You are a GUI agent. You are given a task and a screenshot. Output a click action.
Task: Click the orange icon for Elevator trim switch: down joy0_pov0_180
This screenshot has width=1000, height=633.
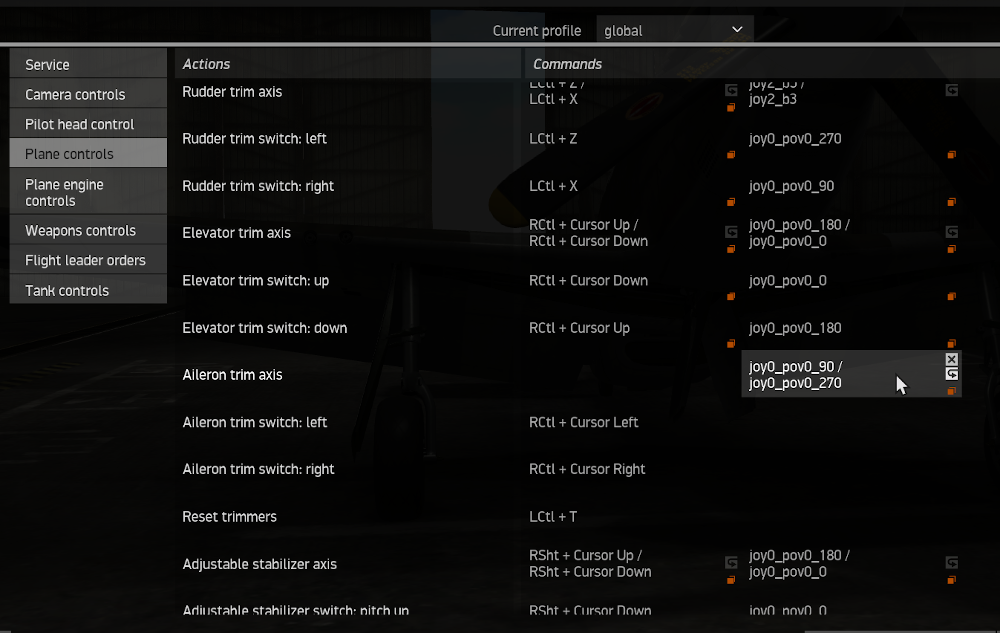point(952,344)
